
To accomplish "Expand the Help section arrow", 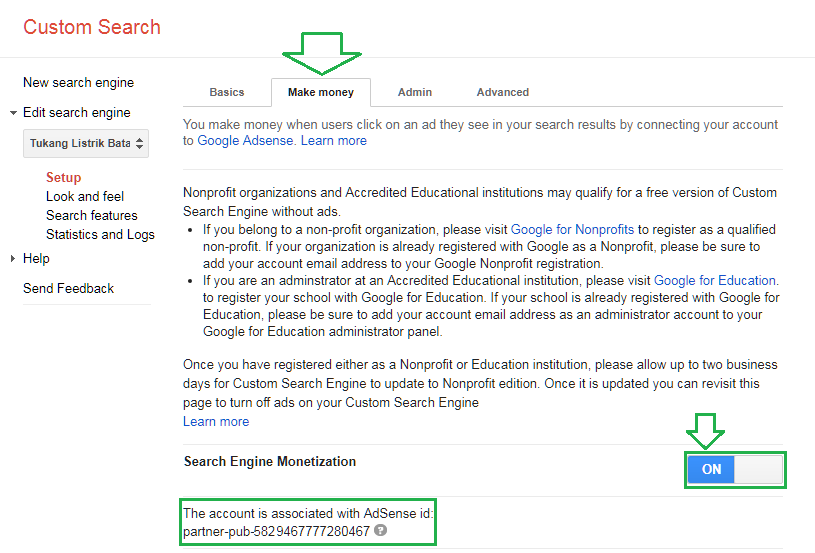I will click(x=14, y=259).
